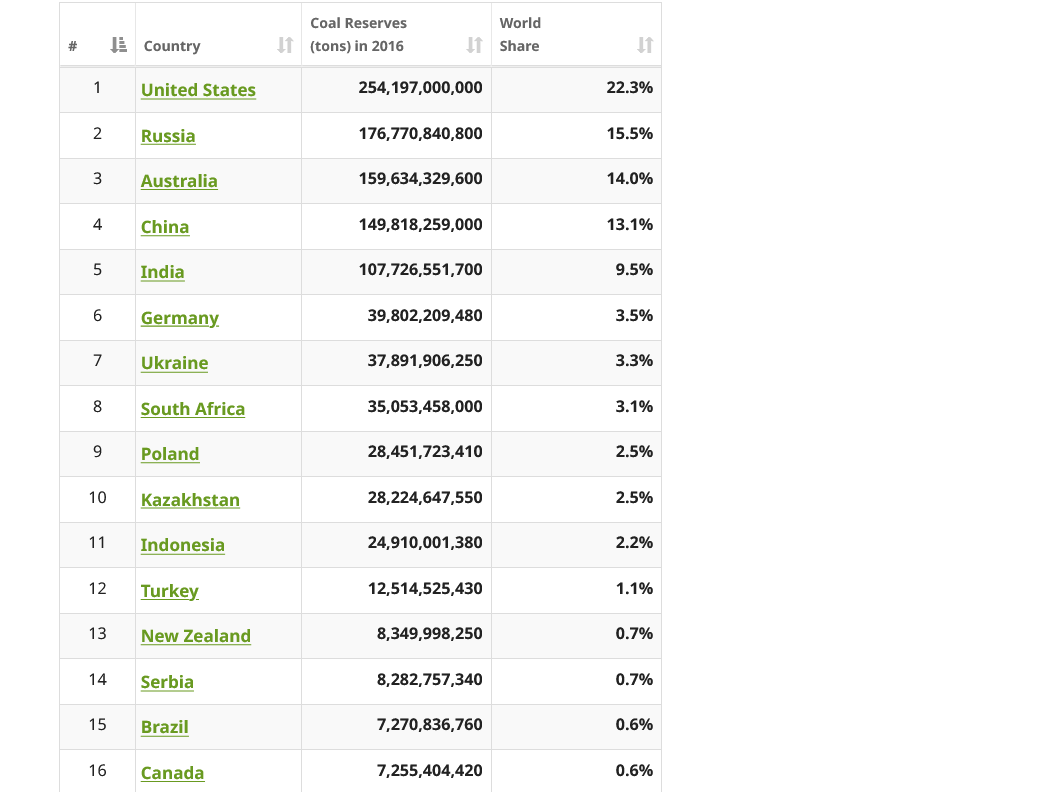Viewport: 1058px width, 792px height.
Task: Select the China link
Action: tap(165, 227)
